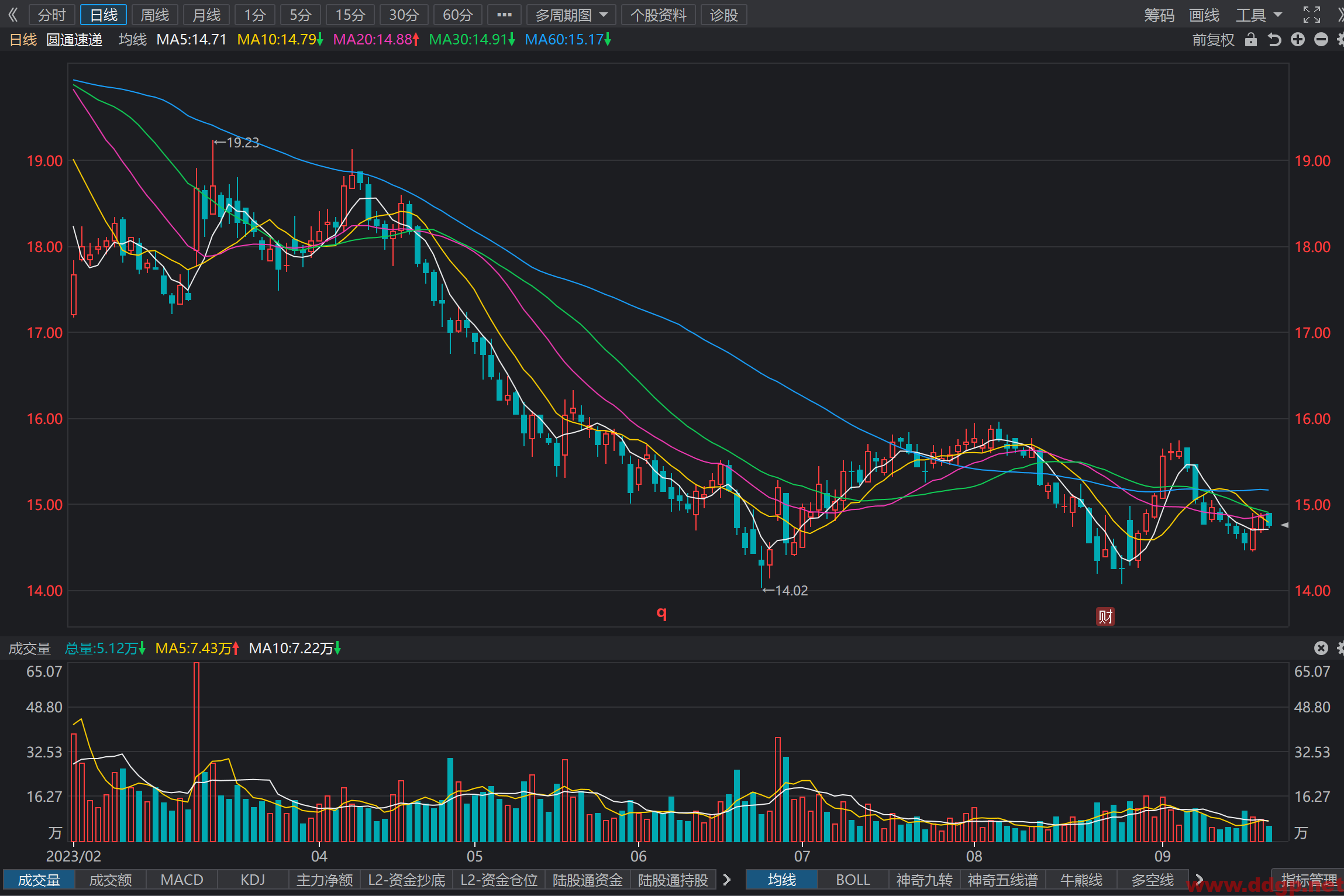Screen dimensions: 1344x896
Task: Enter fullscreen using the expand corners icon
Action: [x=1312, y=15]
